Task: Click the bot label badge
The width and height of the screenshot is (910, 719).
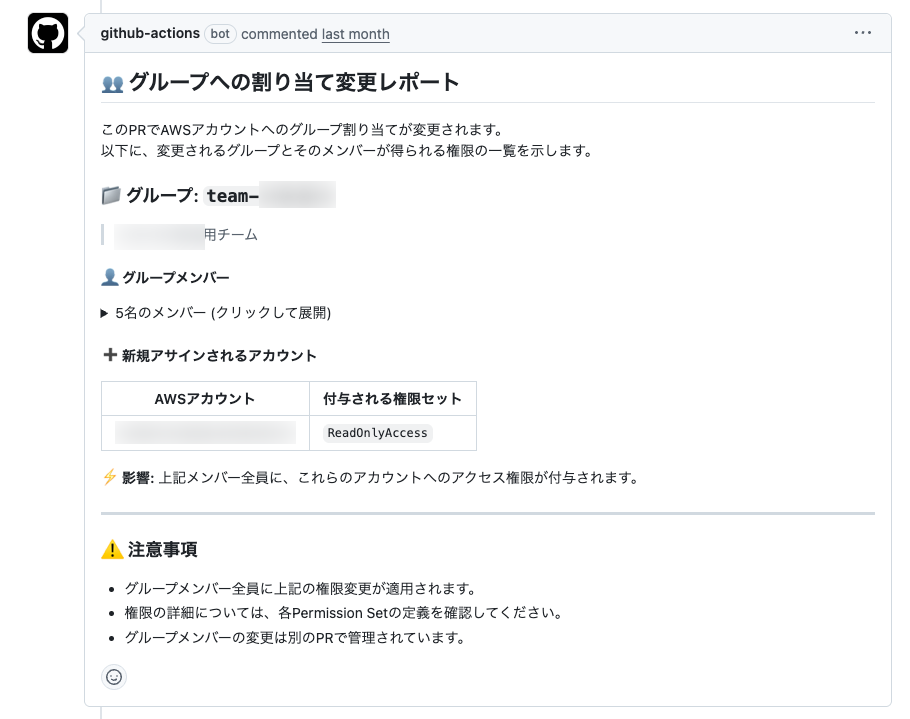Action: 220,33
